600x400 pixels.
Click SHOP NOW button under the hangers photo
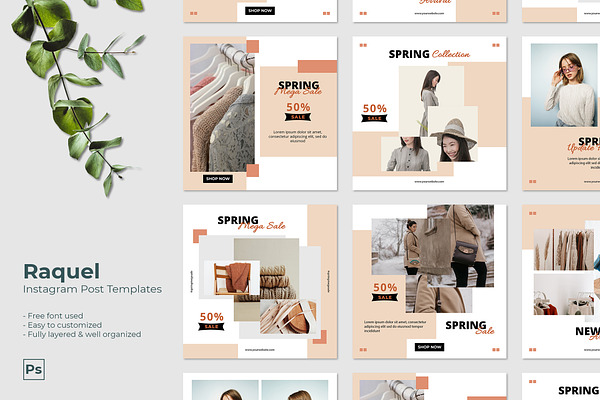[218, 178]
